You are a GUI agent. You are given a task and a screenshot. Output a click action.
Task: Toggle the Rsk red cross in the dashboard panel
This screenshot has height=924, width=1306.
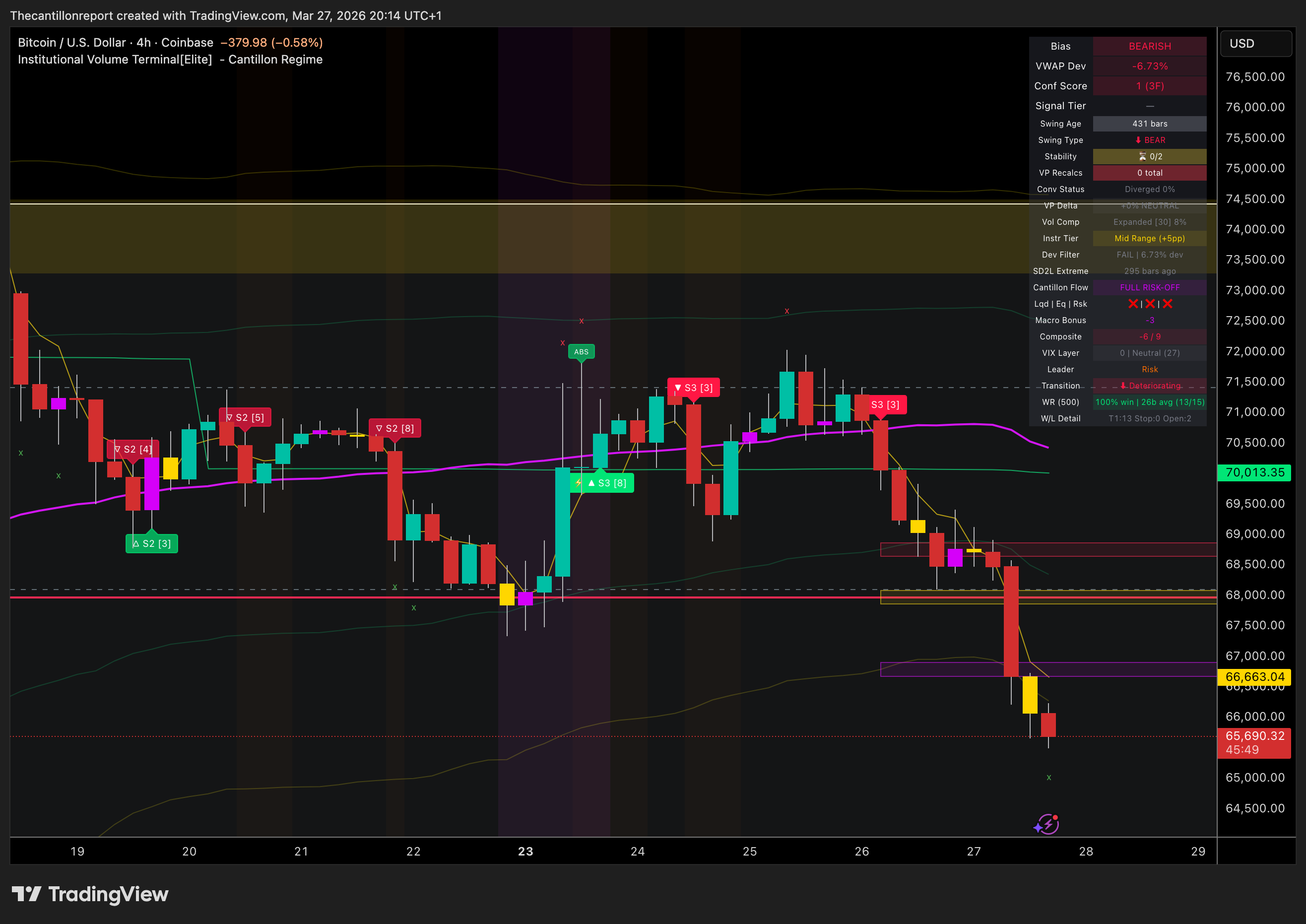[1167, 304]
